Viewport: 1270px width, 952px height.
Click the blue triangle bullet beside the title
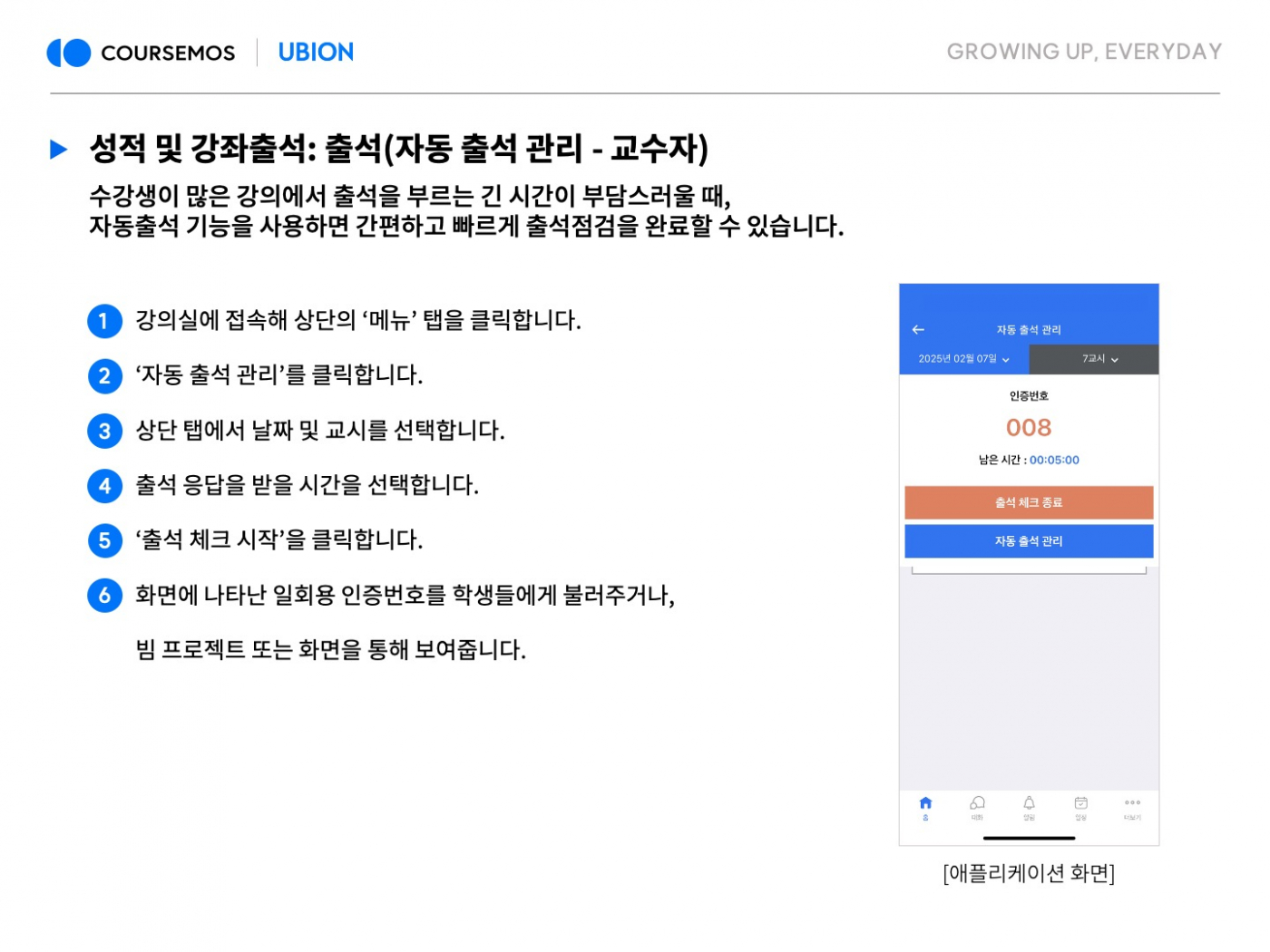(59, 150)
